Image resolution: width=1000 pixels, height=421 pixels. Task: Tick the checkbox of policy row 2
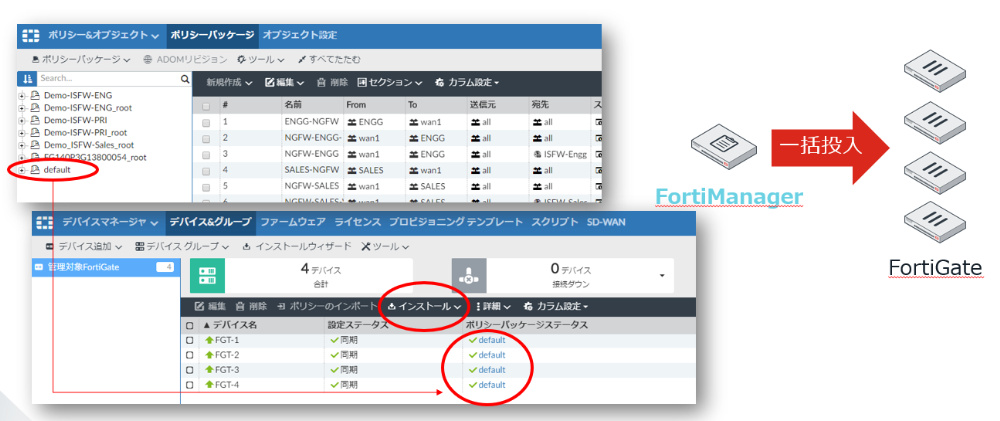pyautogui.click(x=205, y=138)
